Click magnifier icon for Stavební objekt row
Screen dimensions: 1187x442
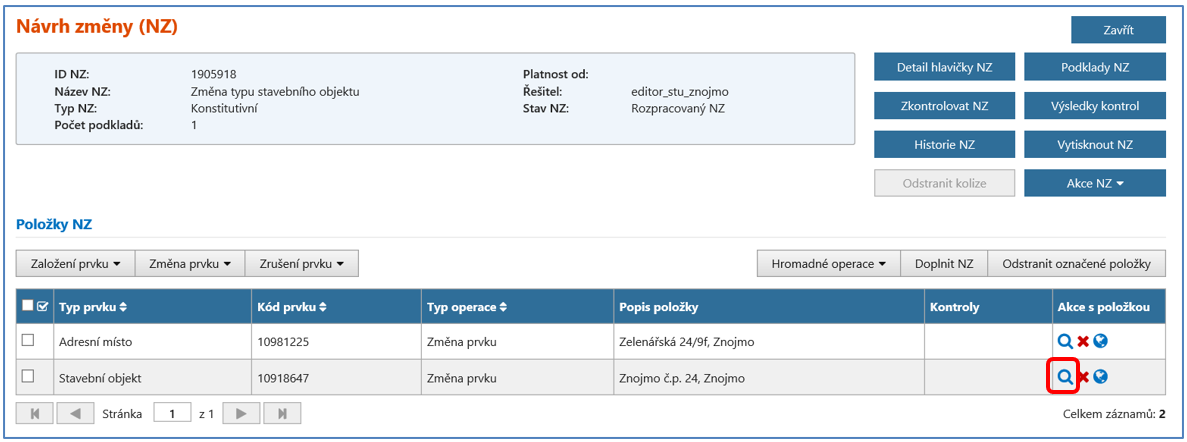[1065, 377]
